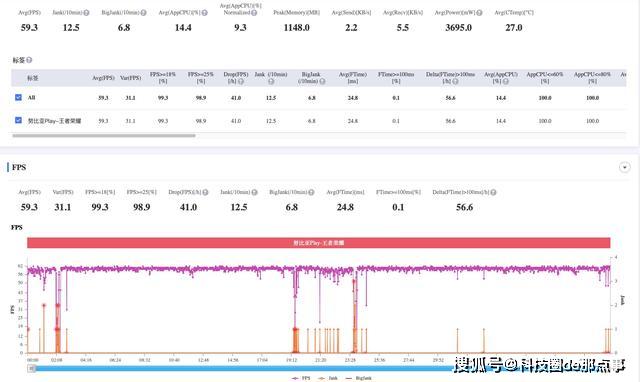Click the help icon beside Avg(Power)[mW]
This screenshot has width=640, height=382.
pos(479,13)
